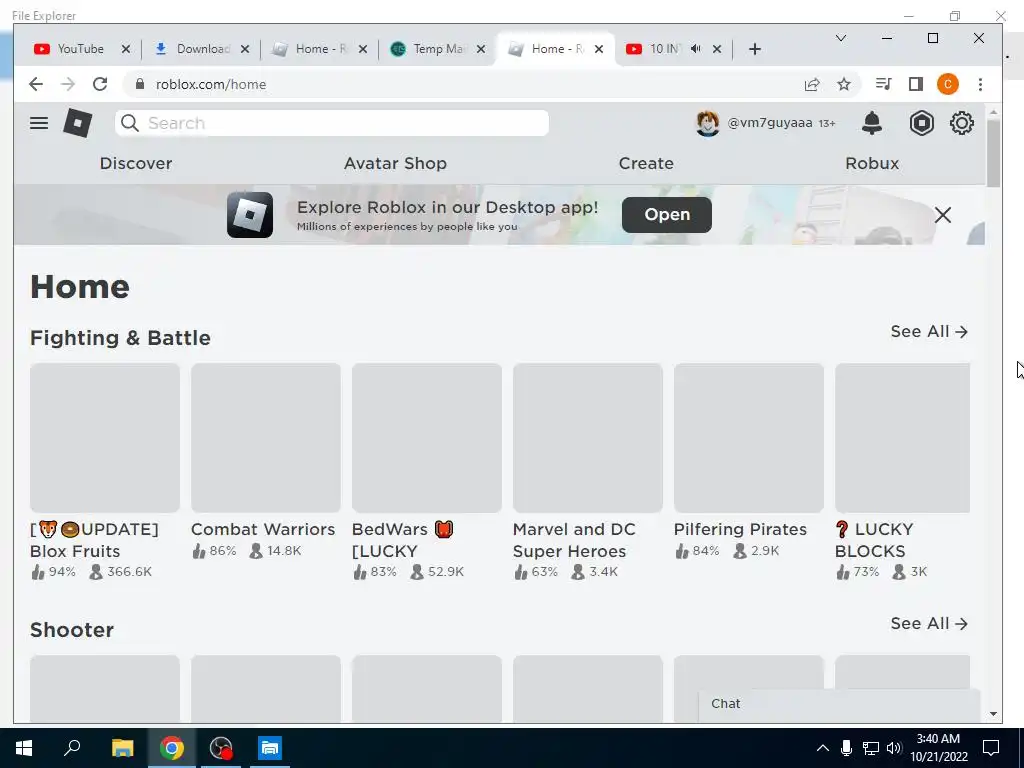Open the Avatar Shop page
The height and width of the screenshot is (768, 1024).
pos(395,163)
